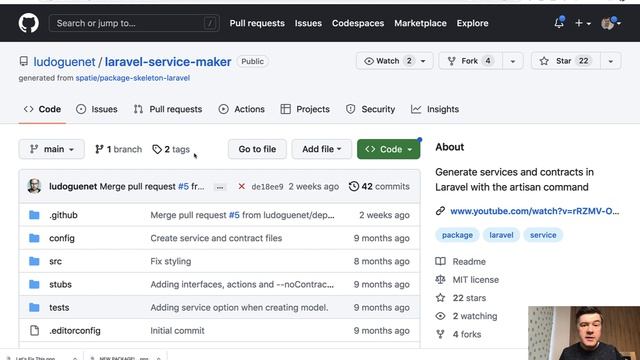Go to Marketplace

point(420,23)
